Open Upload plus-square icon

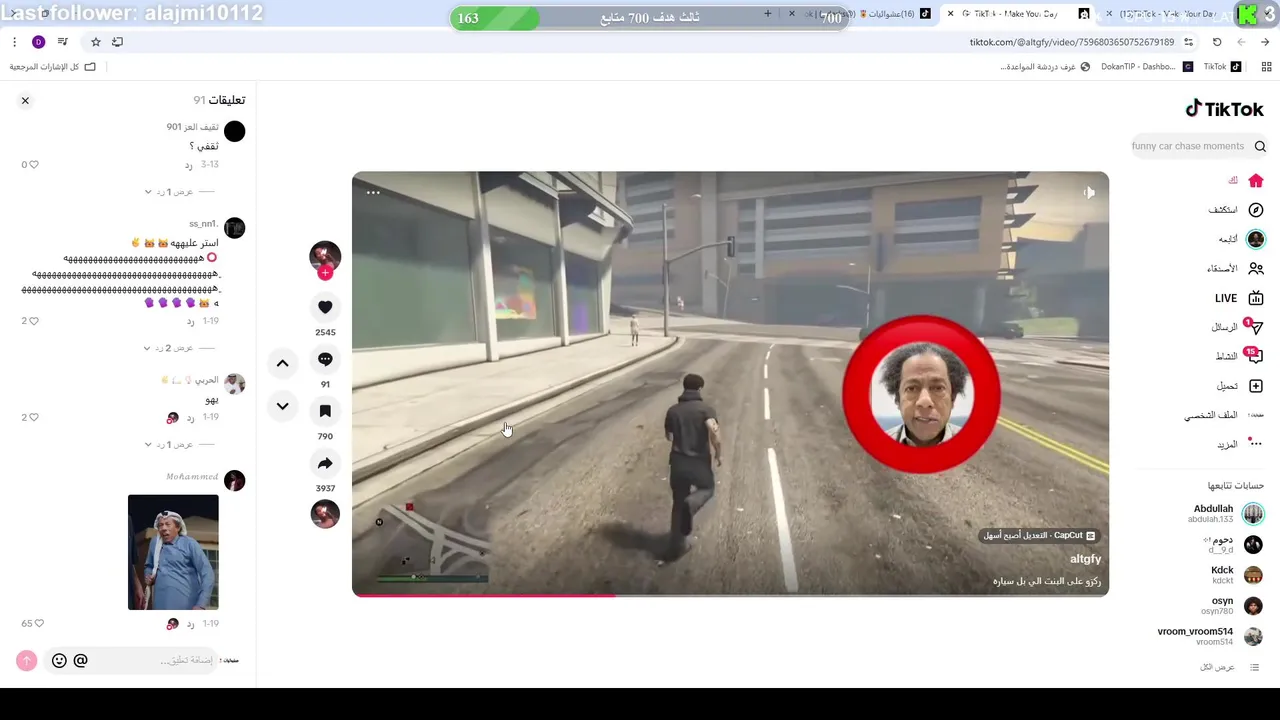1256,386
